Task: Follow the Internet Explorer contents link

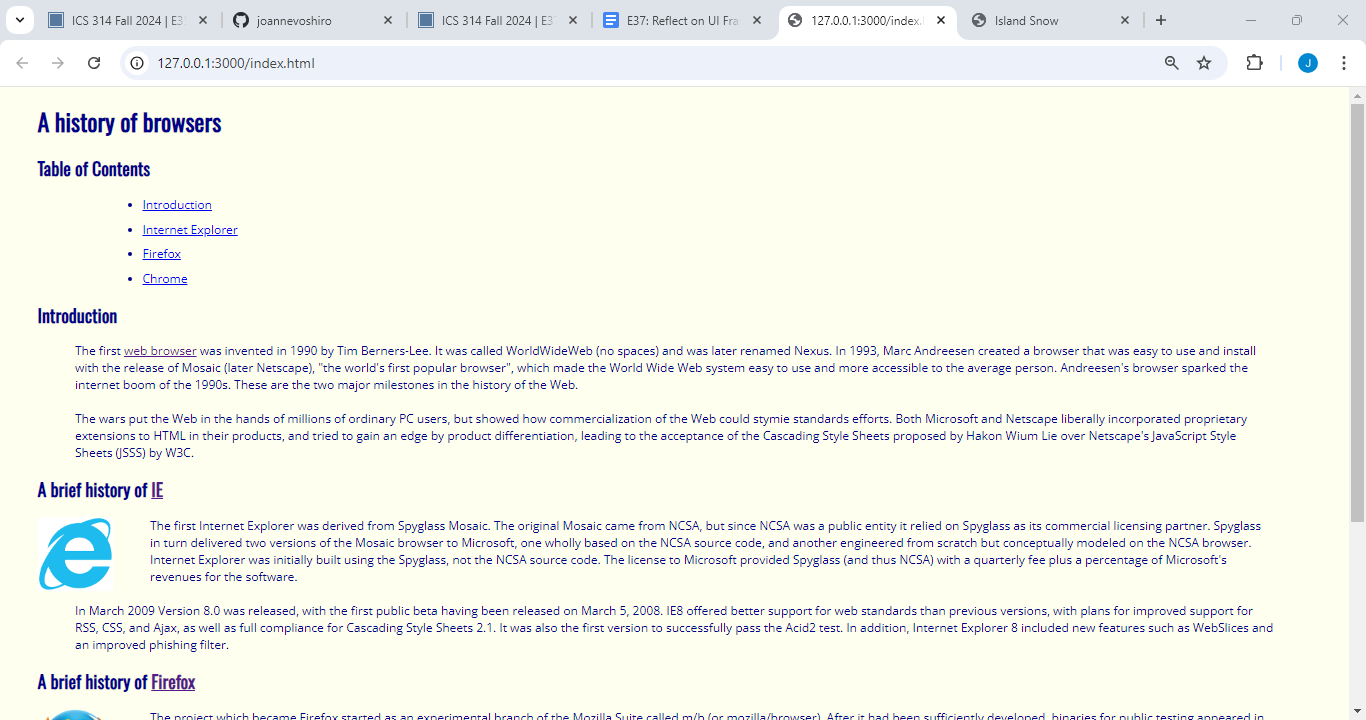Action: coord(190,230)
